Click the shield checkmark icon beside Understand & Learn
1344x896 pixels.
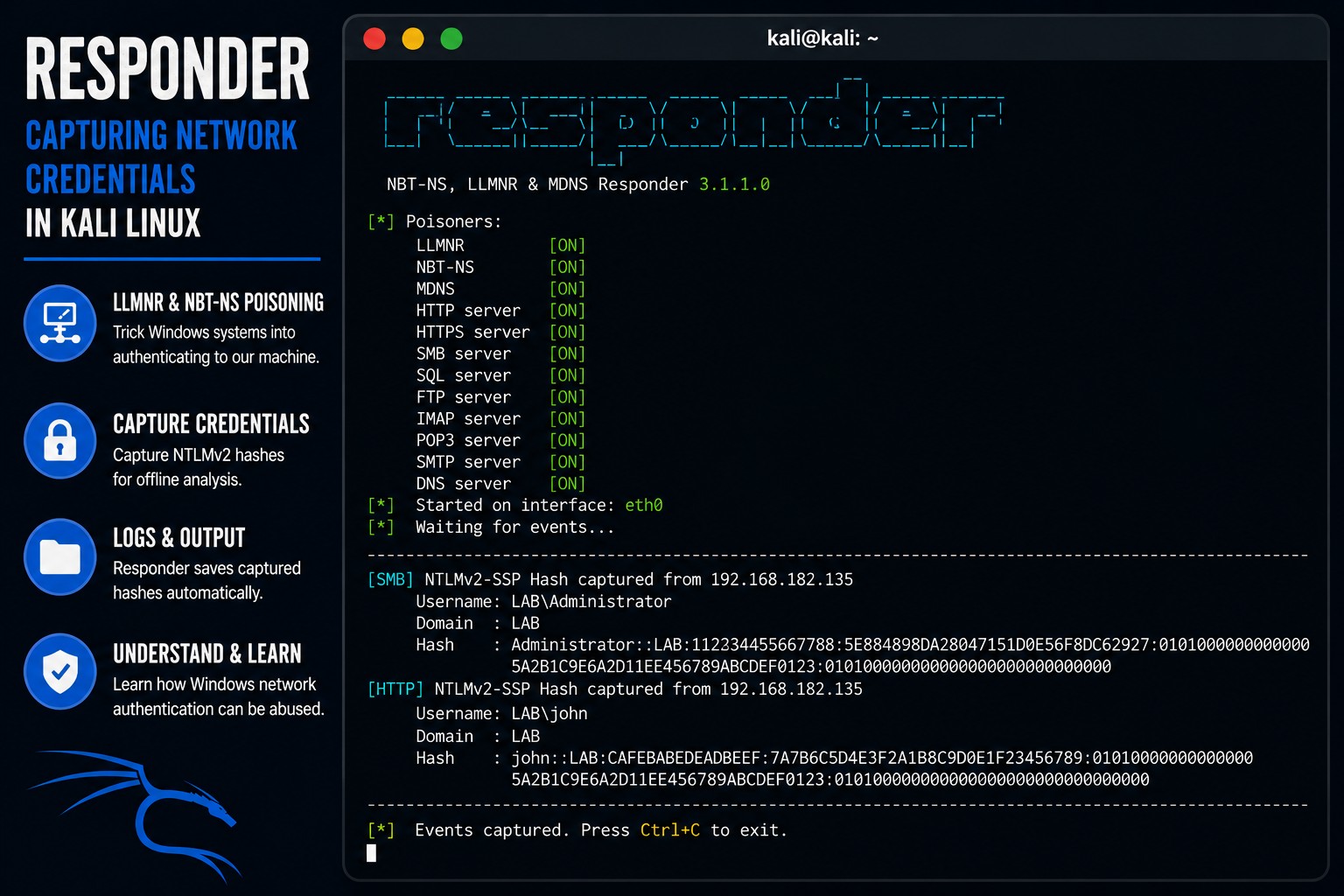click(59, 671)
